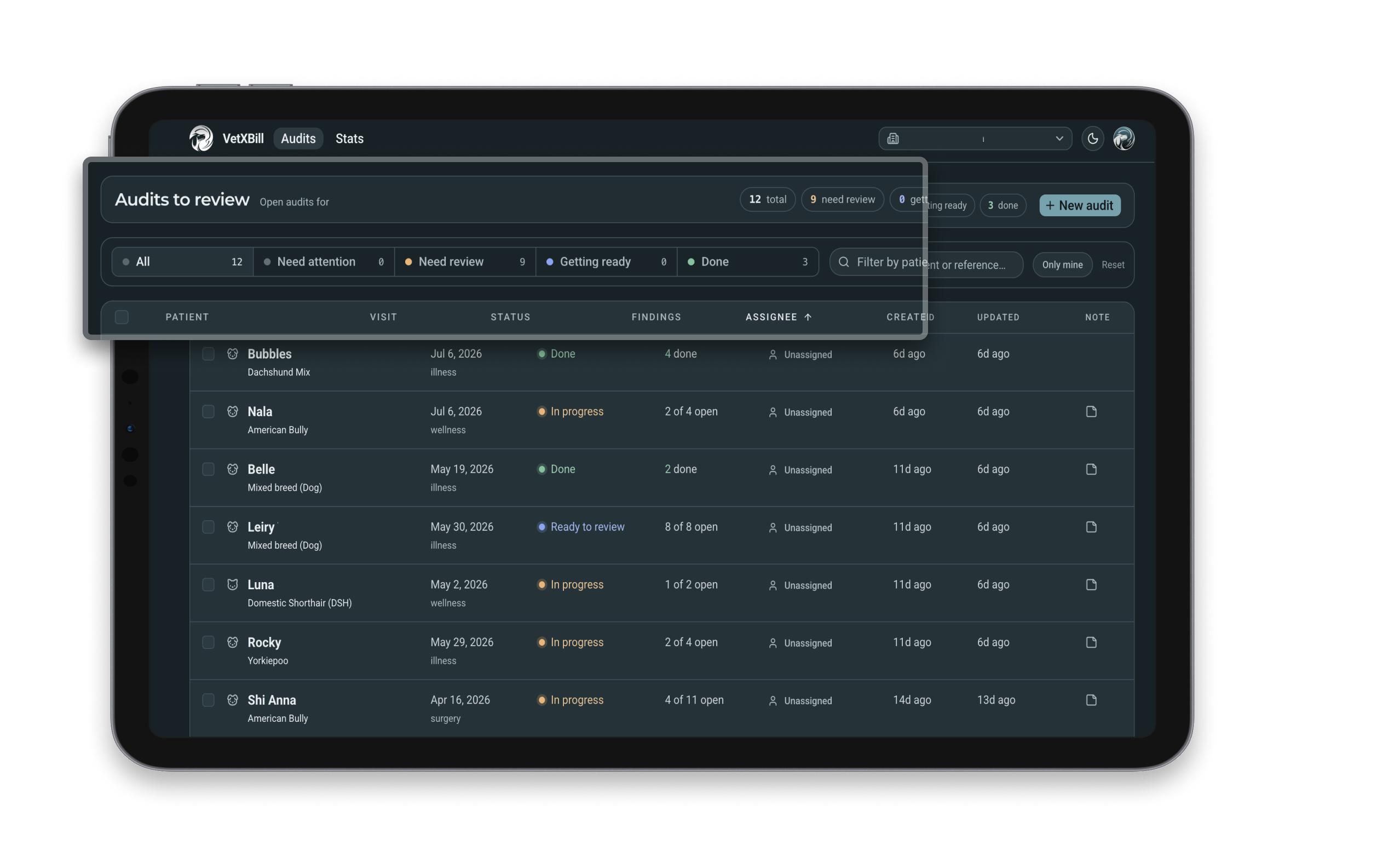1400x851 pixels.
Task: Click the clinic building icon in selector
Action: click(x=893, y=139)
